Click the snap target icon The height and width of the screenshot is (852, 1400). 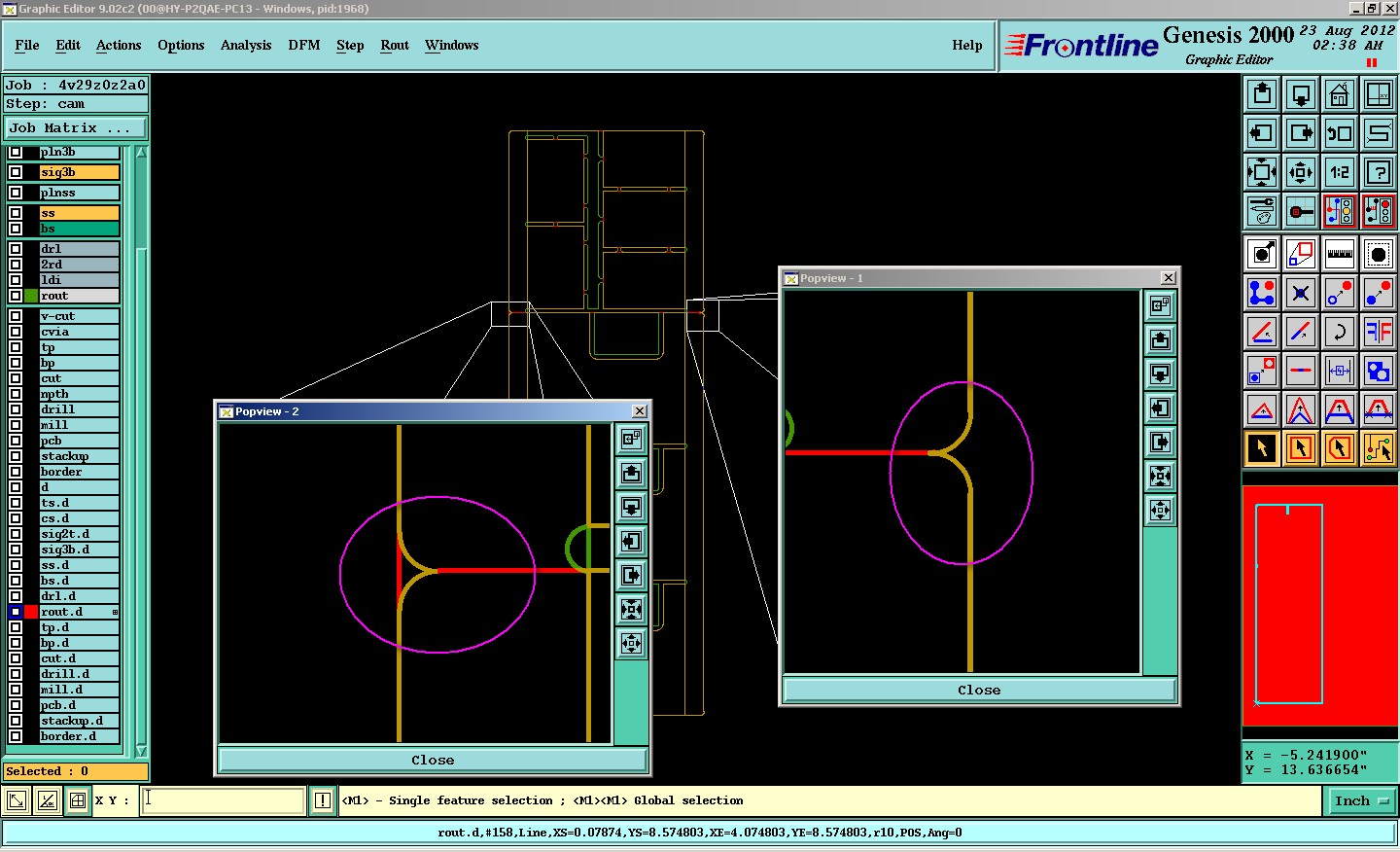[1301, 211]
